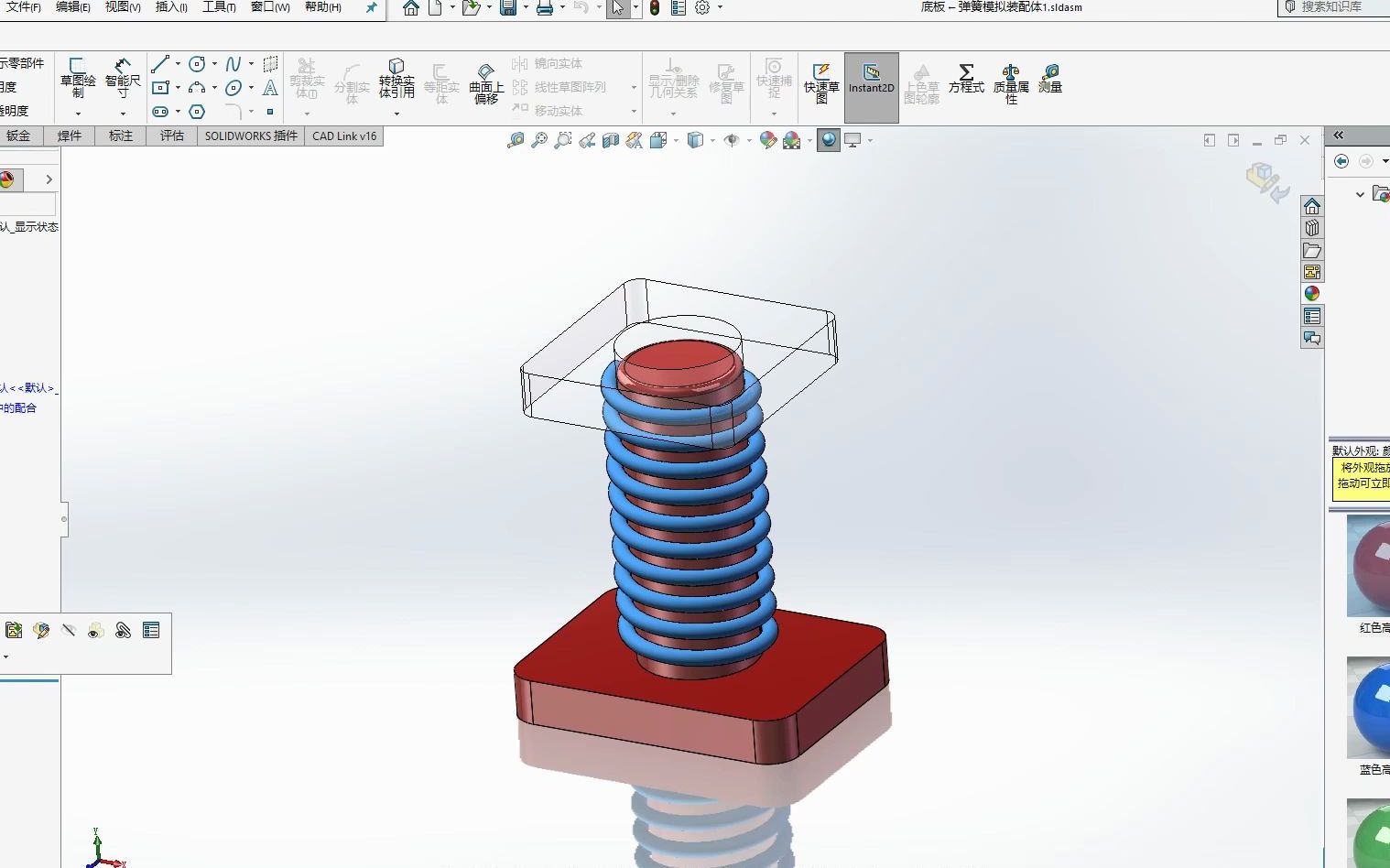Switch to the SOLIDWORKS 插件 tab
Viewport: 1390px width, 868px height.
click(x=251, y=136)
